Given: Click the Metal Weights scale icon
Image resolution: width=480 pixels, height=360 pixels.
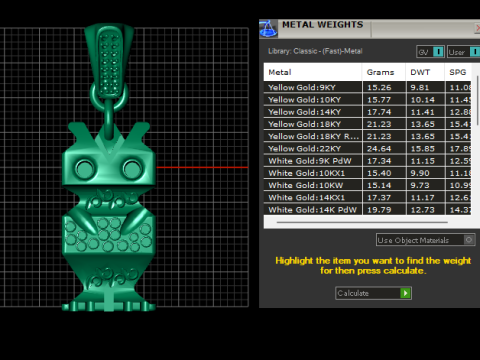Looking at the screenshot, I should (x=268, y=28).
